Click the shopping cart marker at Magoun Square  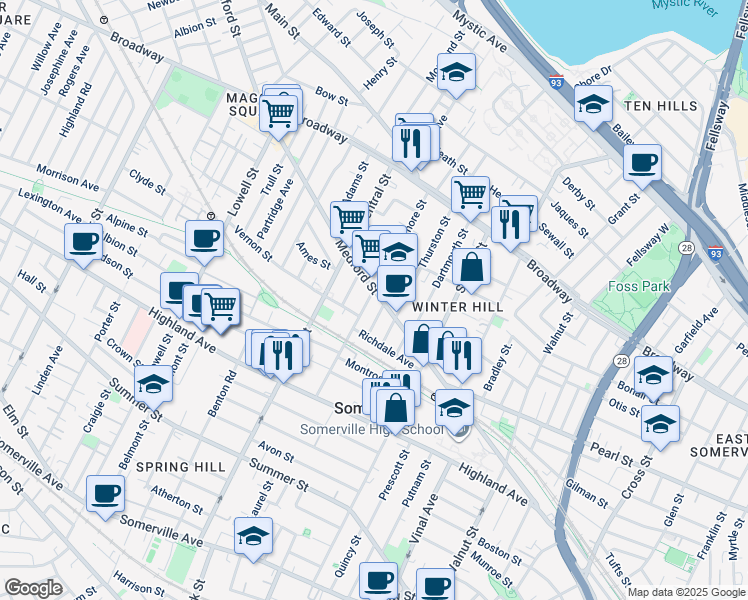[x=279, y=111]
